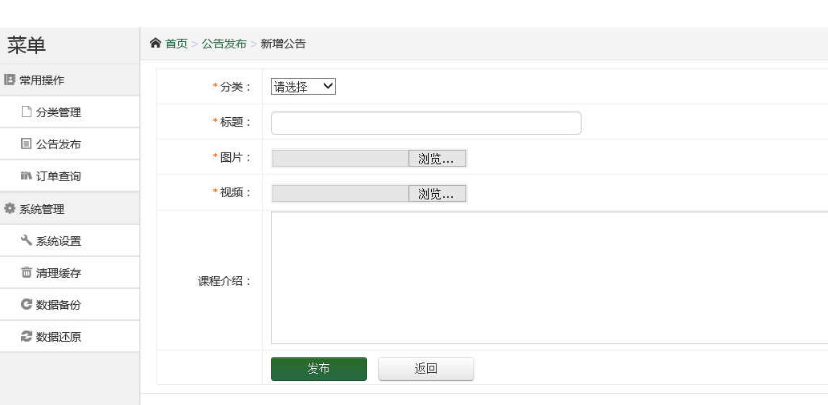
Task: Focus the 标题 text input field
Action: [x=426, y=123]
